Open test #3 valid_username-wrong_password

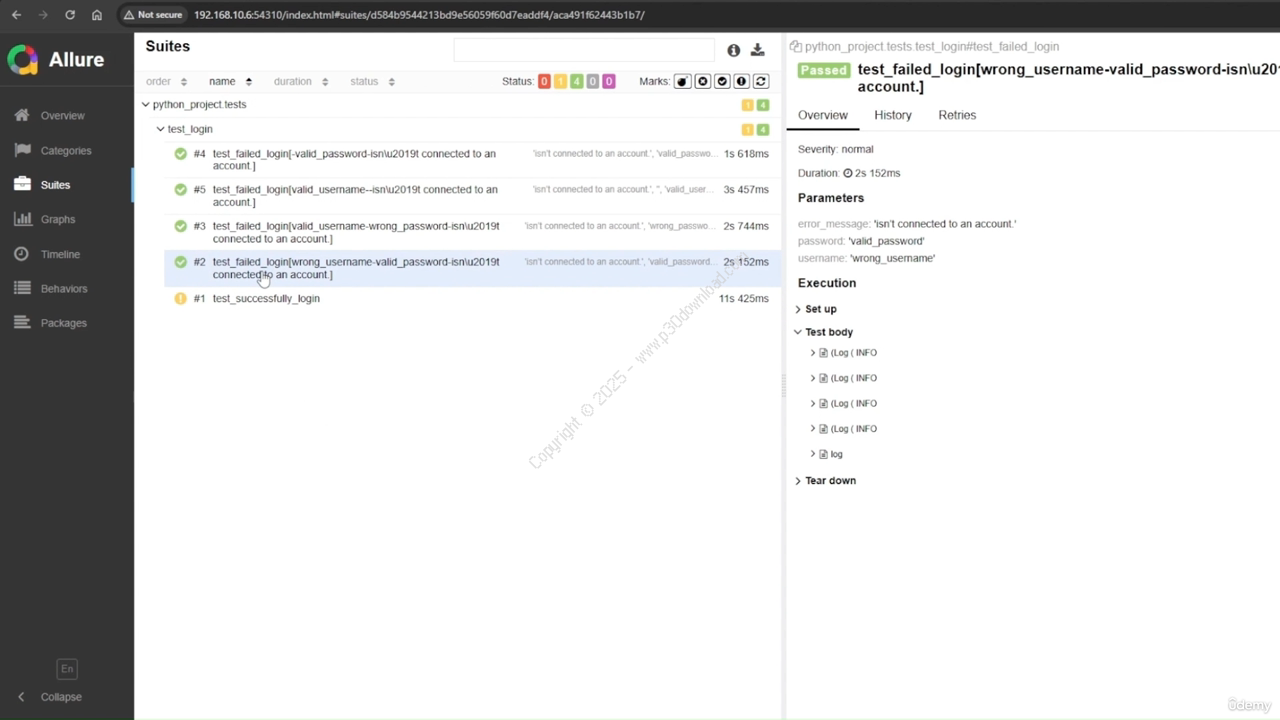click(x=472, y=232)
